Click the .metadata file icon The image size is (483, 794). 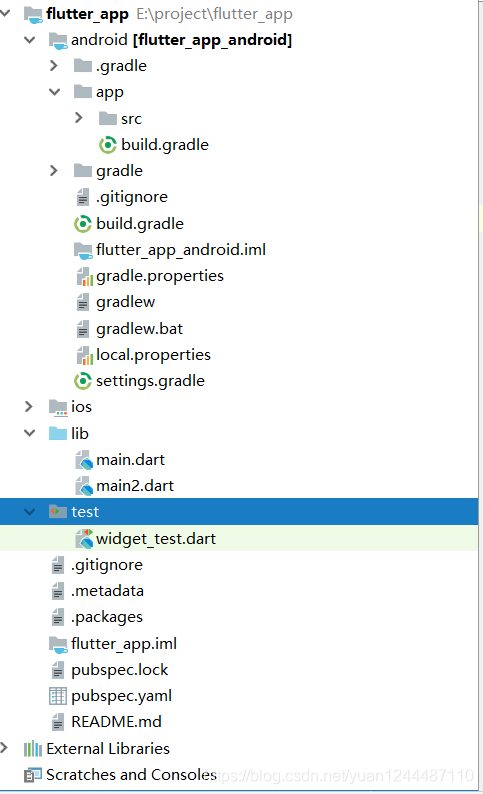58,591
